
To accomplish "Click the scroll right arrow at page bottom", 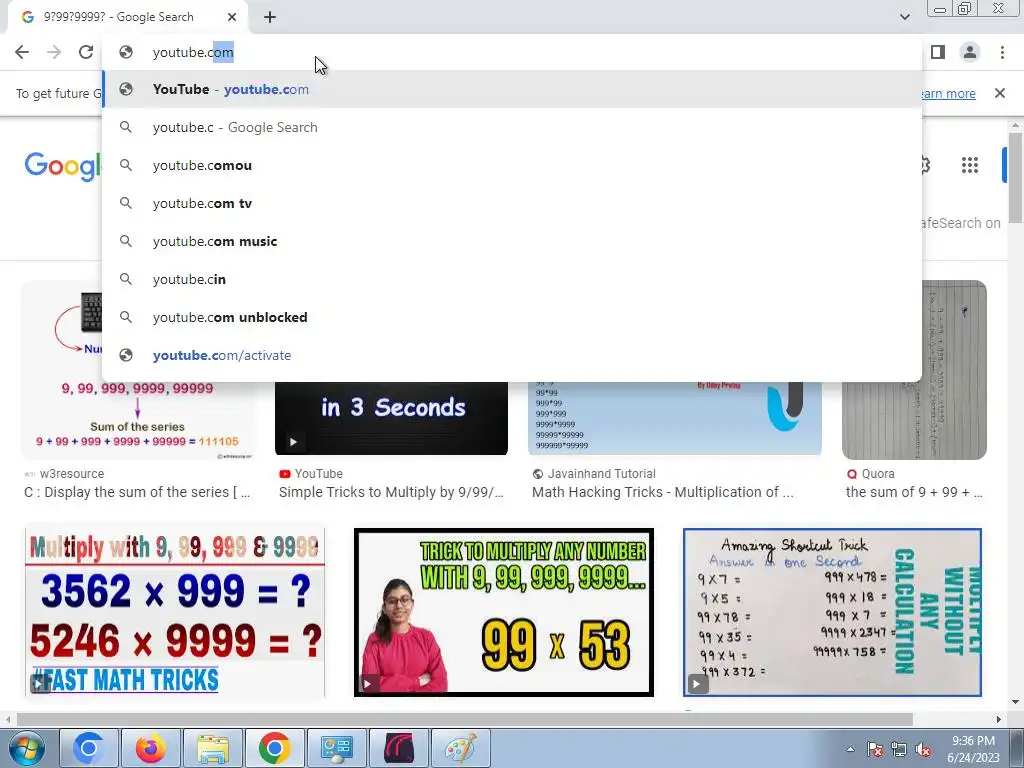I will click(999, 719).
